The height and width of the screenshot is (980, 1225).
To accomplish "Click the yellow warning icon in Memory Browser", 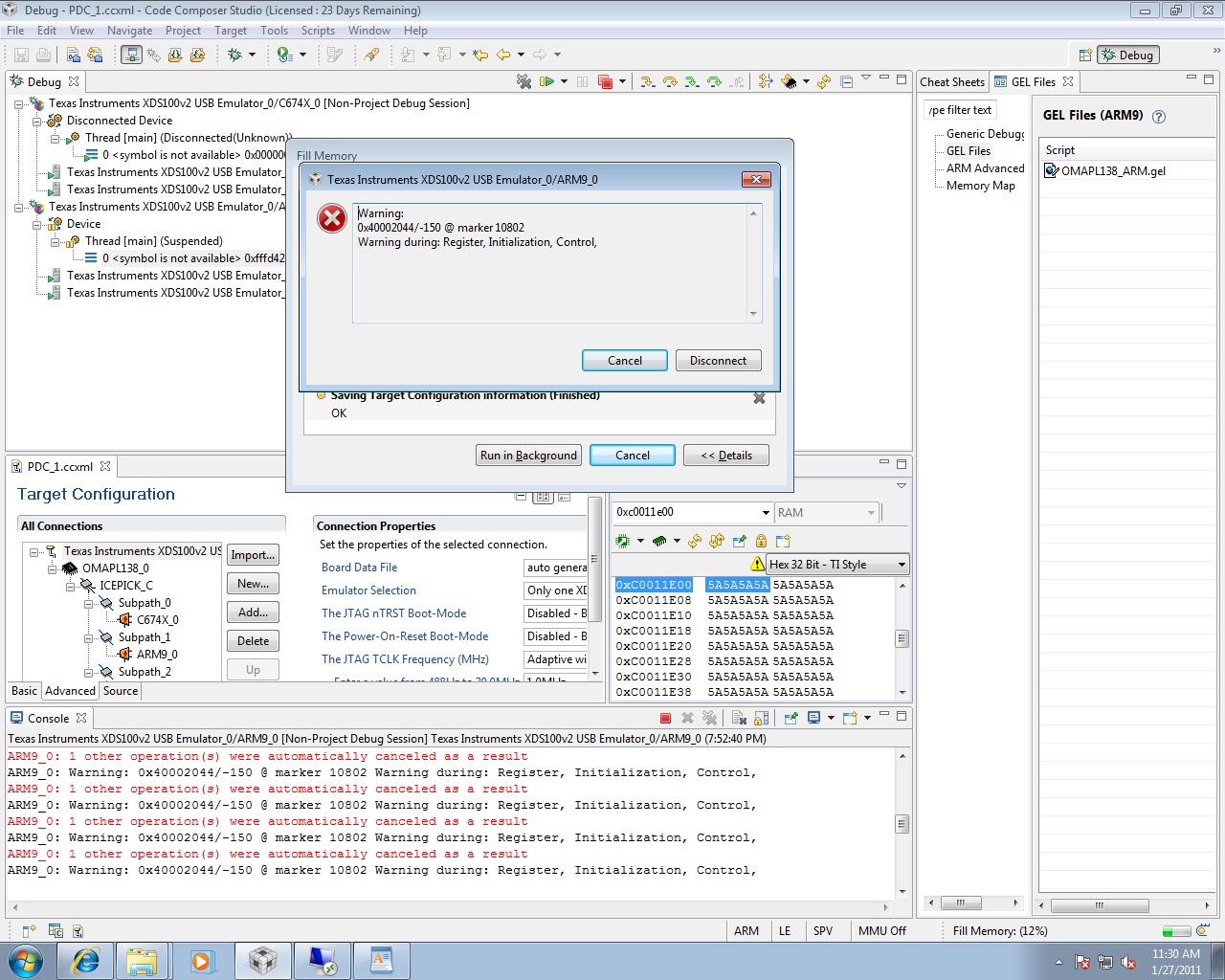I will coord(757,564).
